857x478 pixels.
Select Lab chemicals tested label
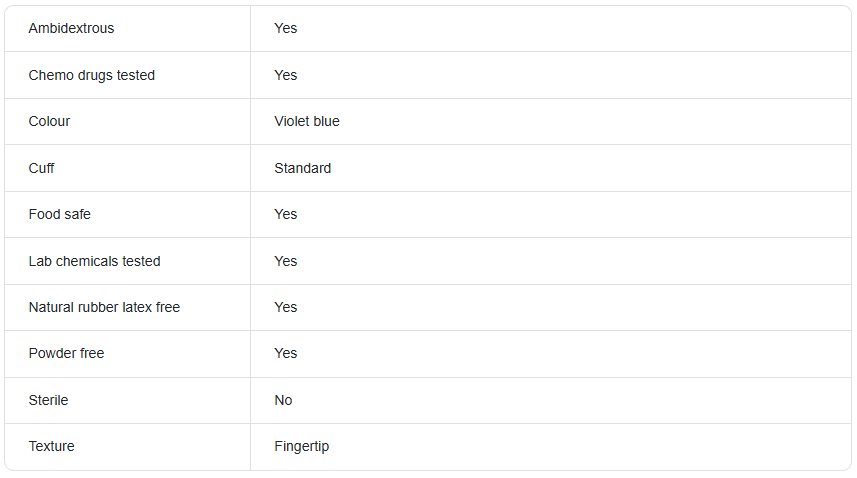[x=95, y=261]
